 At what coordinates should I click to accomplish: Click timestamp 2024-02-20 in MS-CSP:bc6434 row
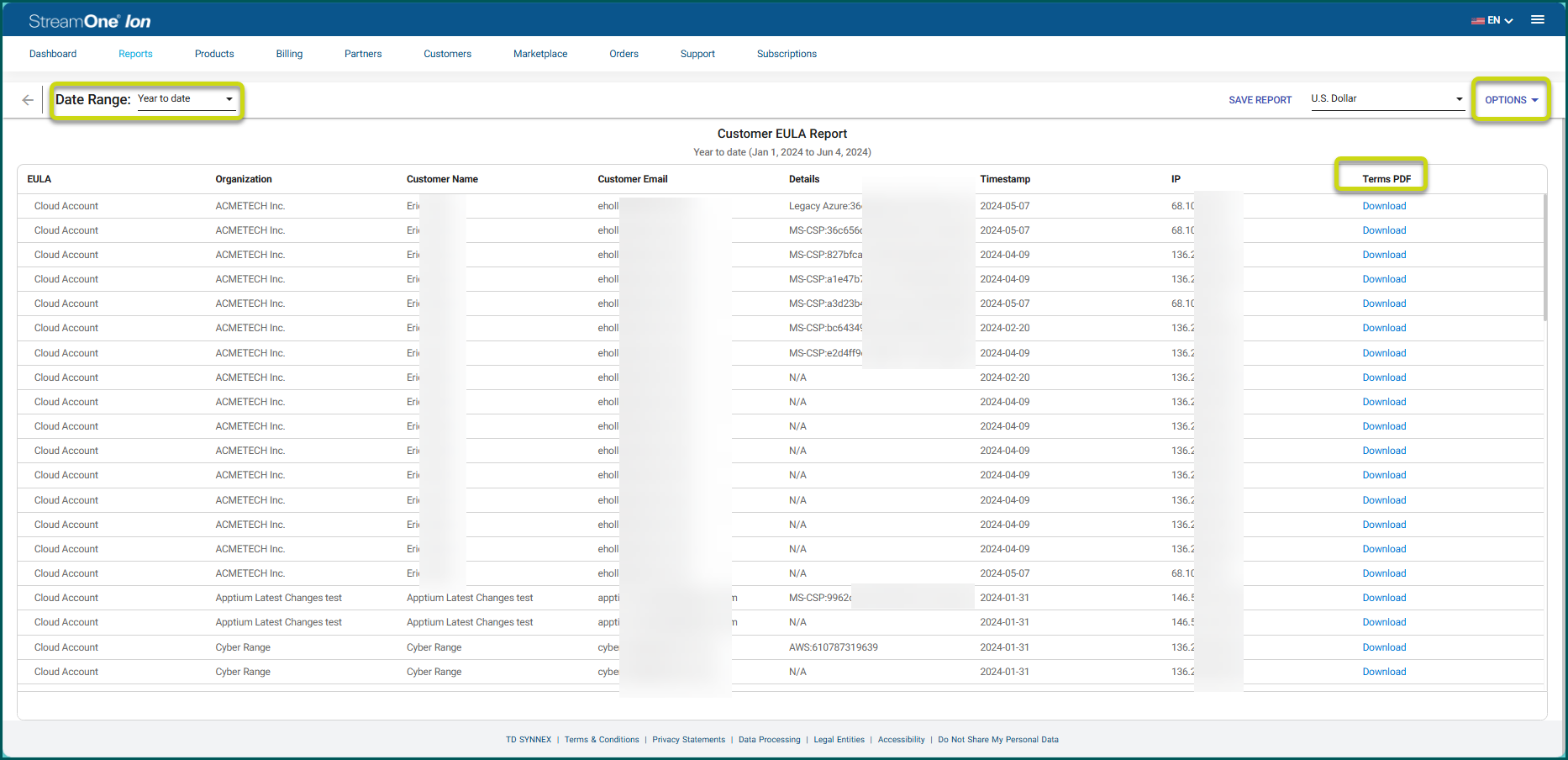tap(1005, 328)
